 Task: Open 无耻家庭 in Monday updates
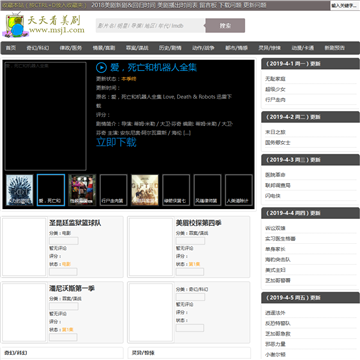(x=275, y=79)
